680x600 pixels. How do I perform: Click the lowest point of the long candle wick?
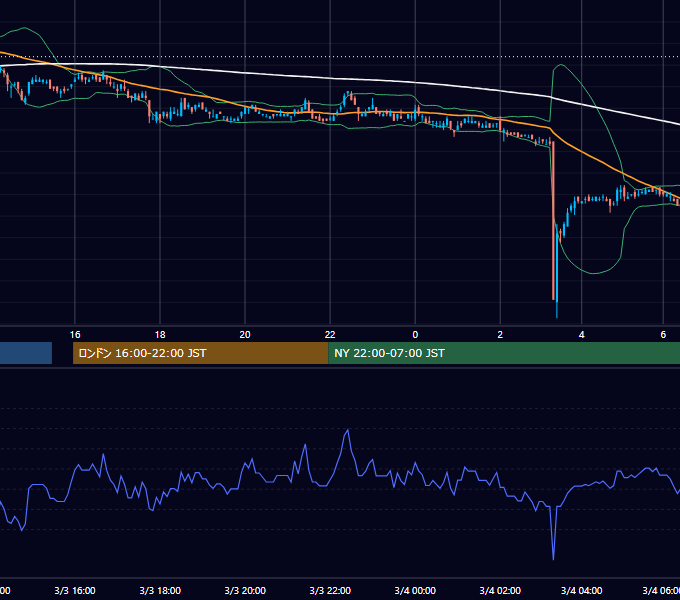557,317
